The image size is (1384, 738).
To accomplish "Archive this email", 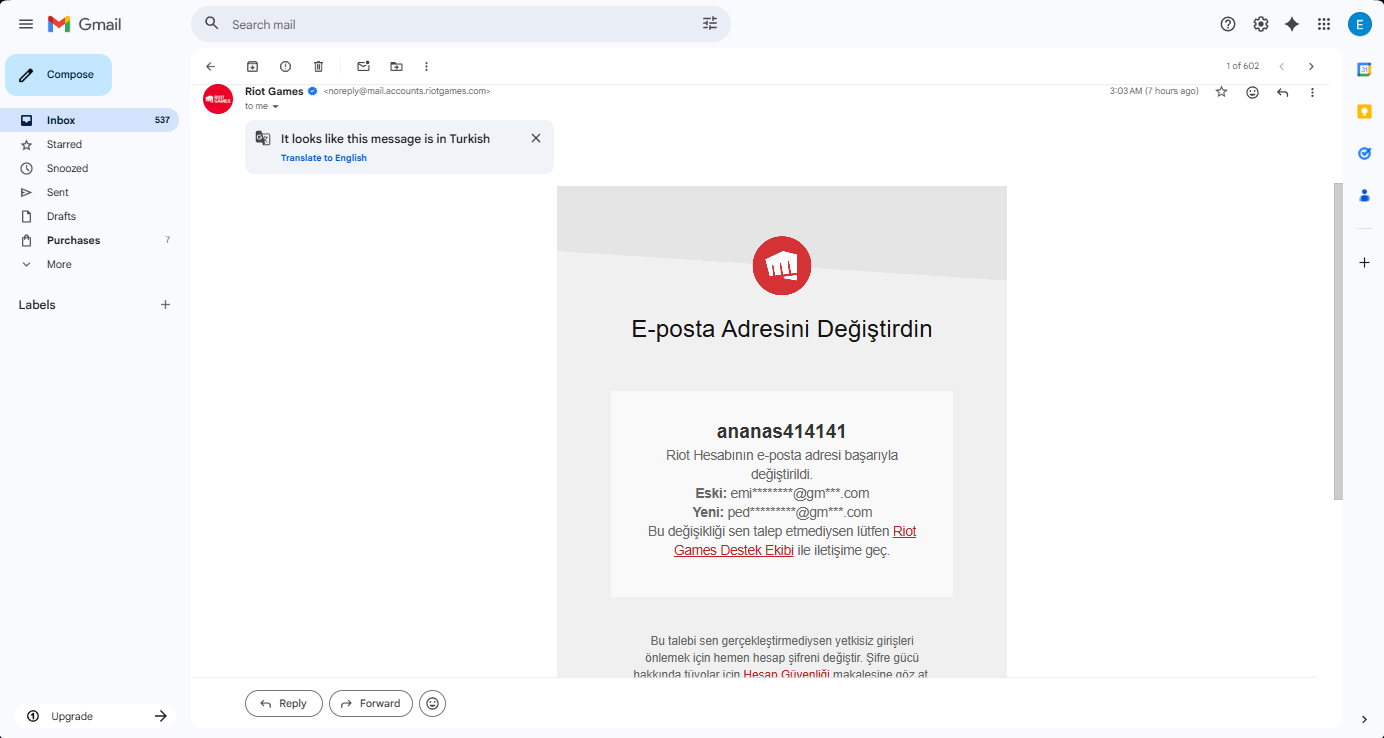I will click(x=253, y=66).
